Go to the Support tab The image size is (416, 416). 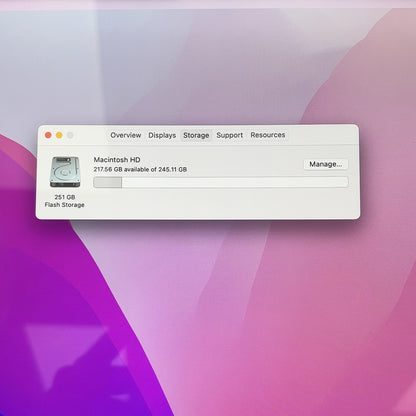tap(230, 135)
